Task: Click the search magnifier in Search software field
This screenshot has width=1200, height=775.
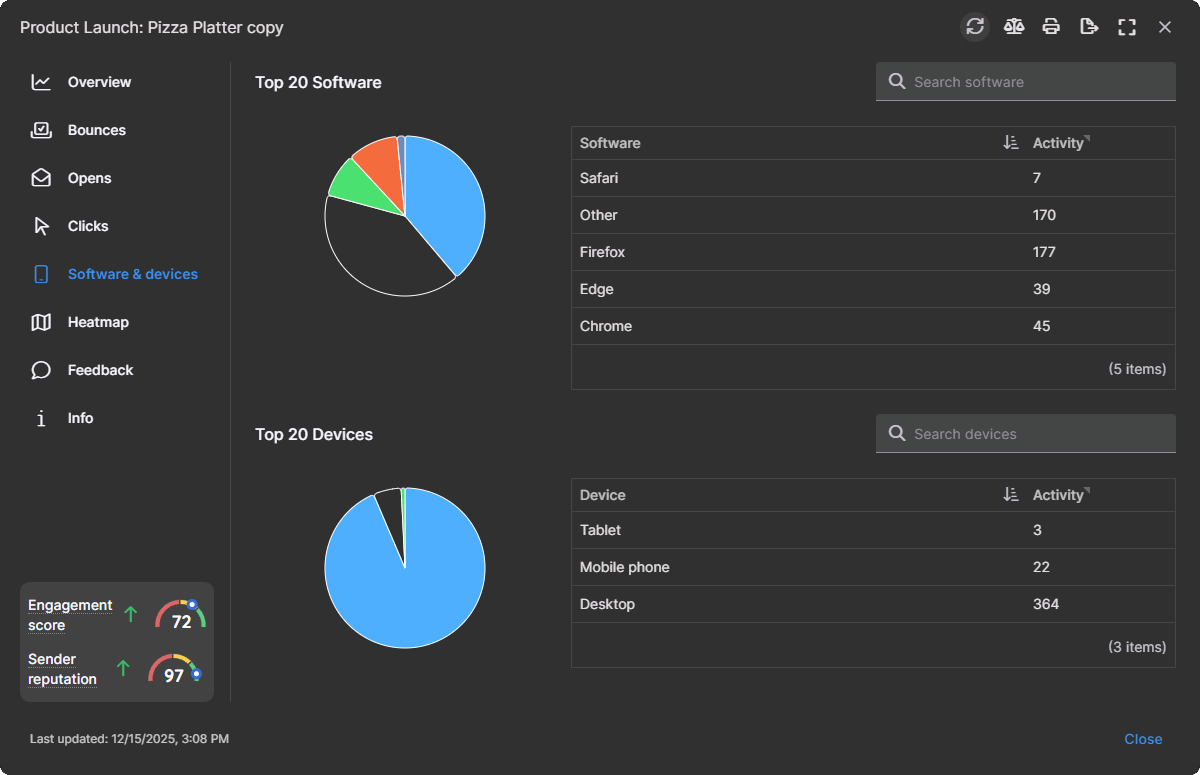Action: (x=897, y=81)
